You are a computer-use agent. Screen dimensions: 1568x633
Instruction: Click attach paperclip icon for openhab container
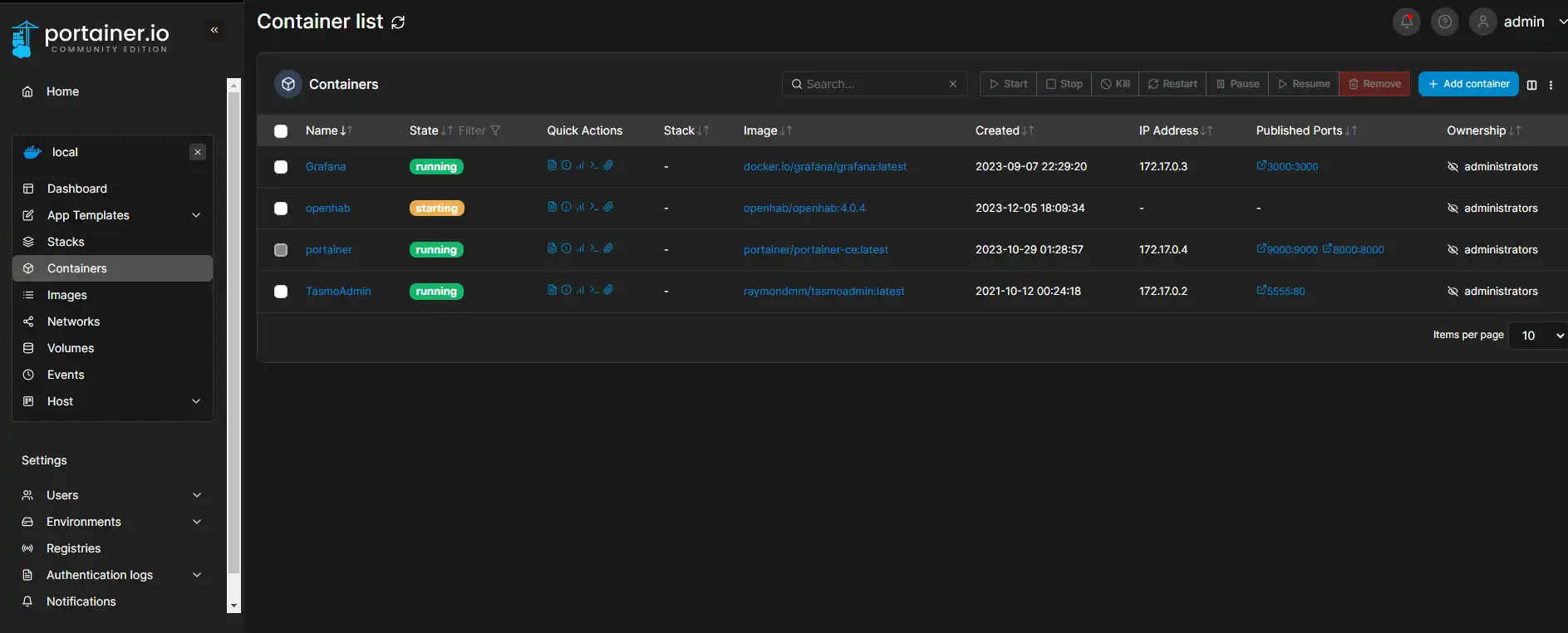608,207
